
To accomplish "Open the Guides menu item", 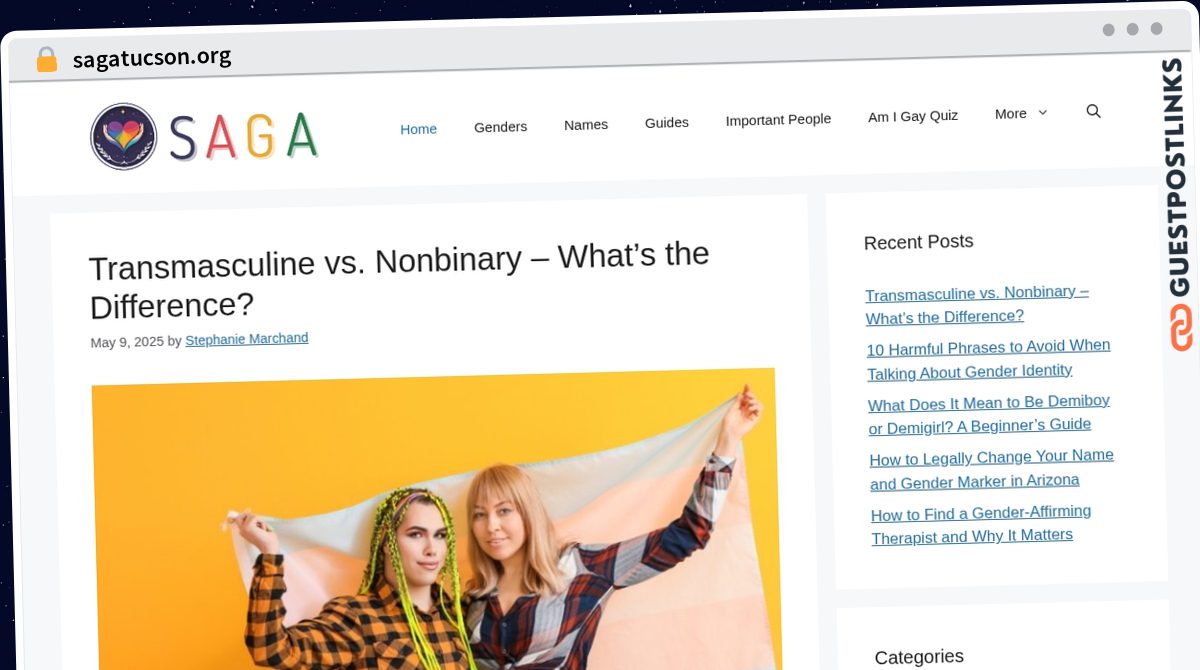I will pos(666,123).
